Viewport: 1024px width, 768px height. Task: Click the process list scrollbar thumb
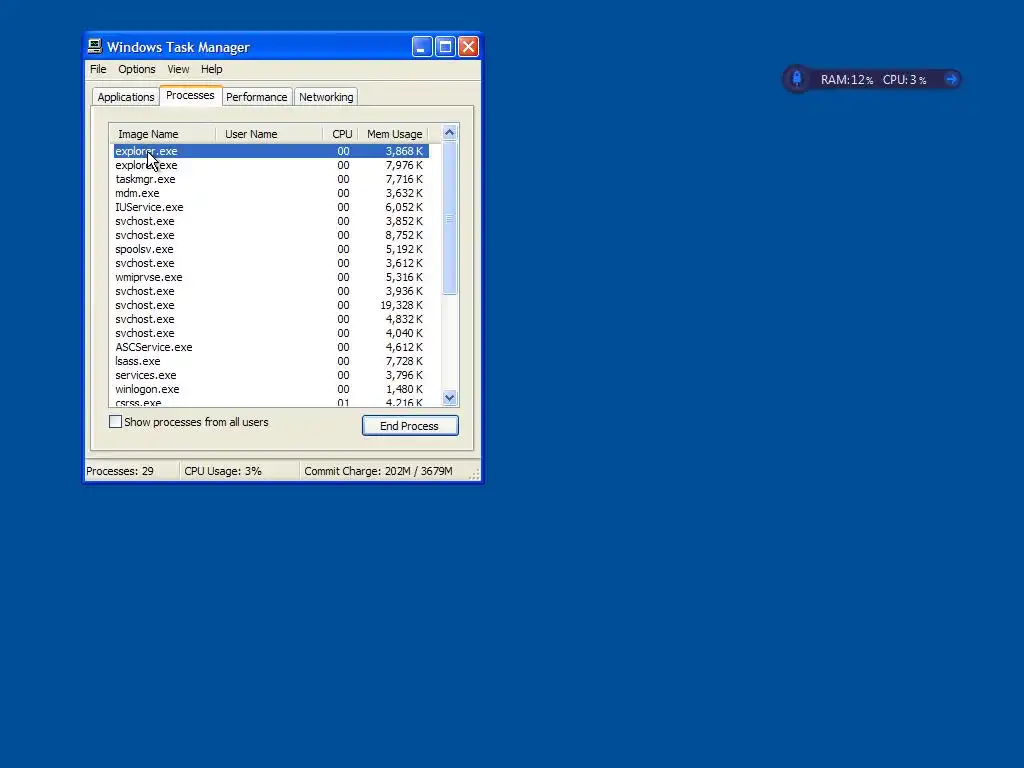pos(449,218)
